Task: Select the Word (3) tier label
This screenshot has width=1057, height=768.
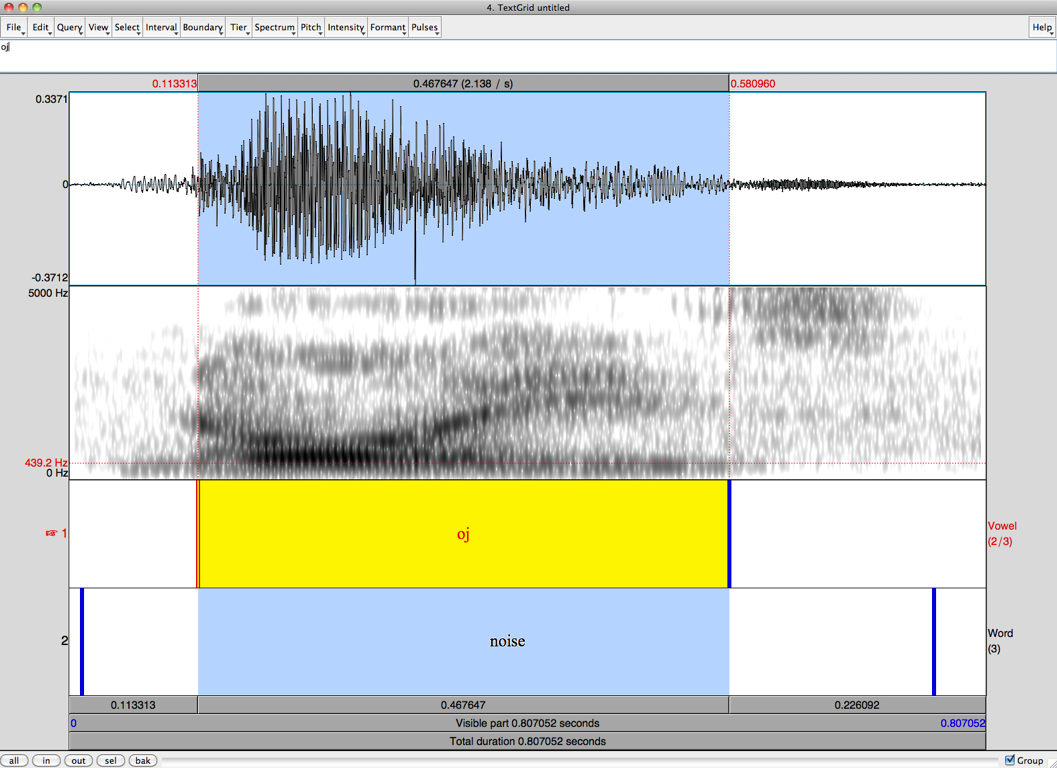Action: tap(1000, 641)
